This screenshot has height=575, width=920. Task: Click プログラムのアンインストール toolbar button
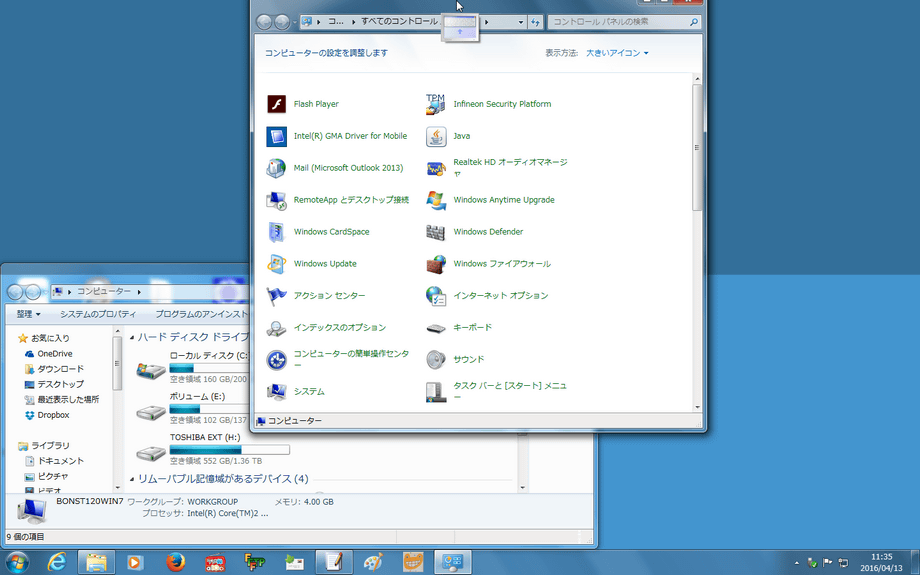(x=202, y=314)
